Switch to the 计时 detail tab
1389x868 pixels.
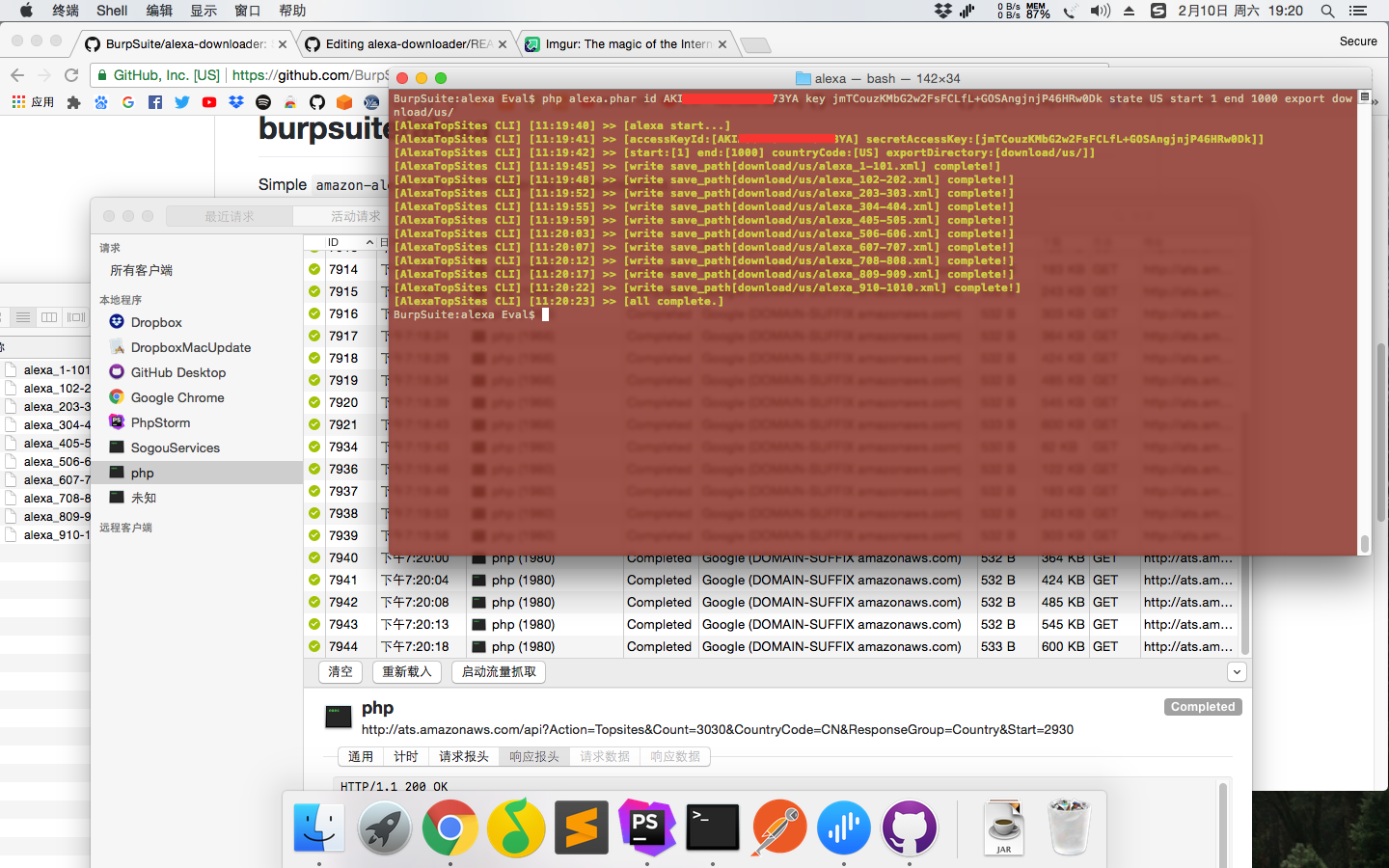406,757
